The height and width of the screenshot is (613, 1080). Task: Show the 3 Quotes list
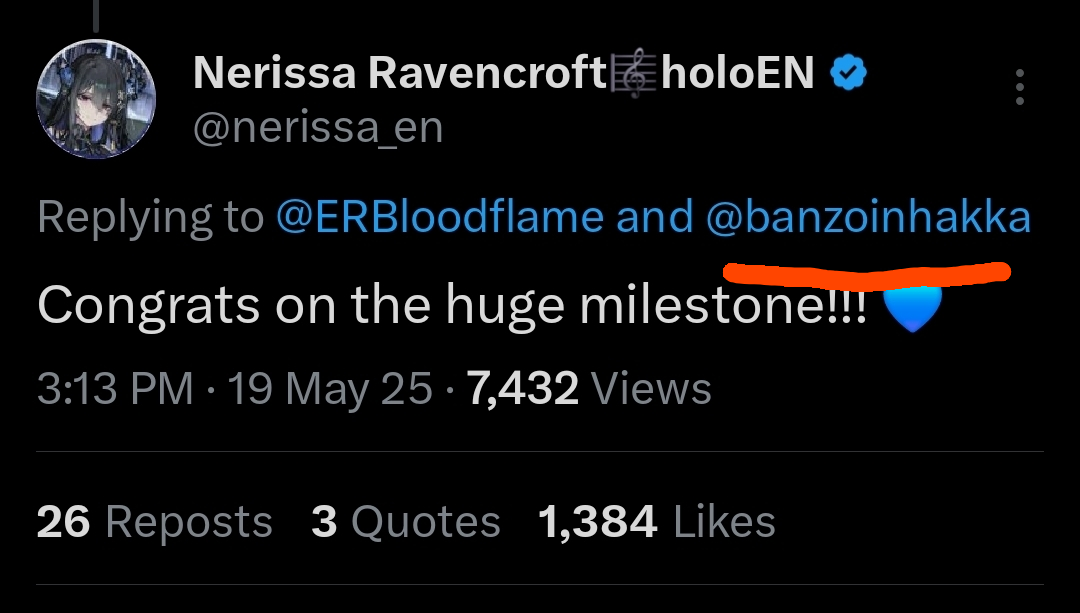pos(405,522)
